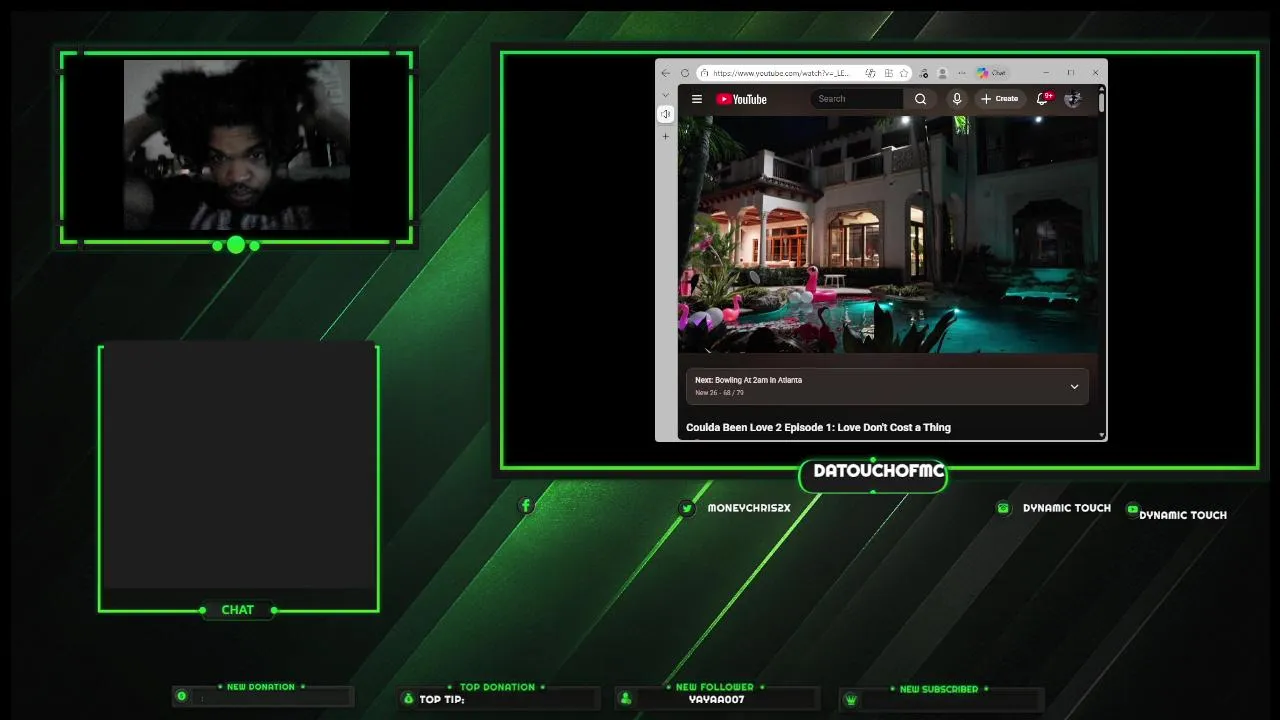Open the browser profile icon
Screen dimensions: 1280x720
click(x=942, y=73)
